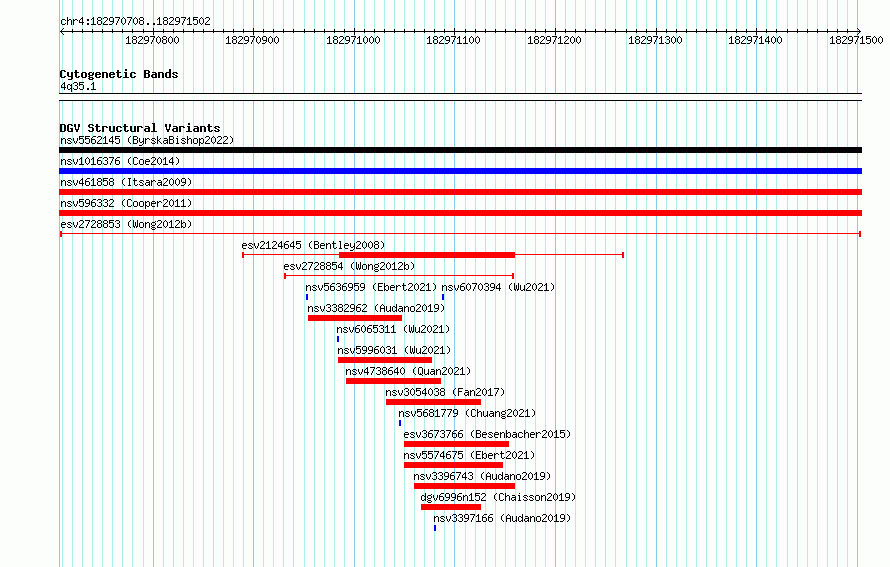Click the red bar under nsv596332
Image resolution: width=890 pixels, height=567 pixels.
[x=460, y=213]
